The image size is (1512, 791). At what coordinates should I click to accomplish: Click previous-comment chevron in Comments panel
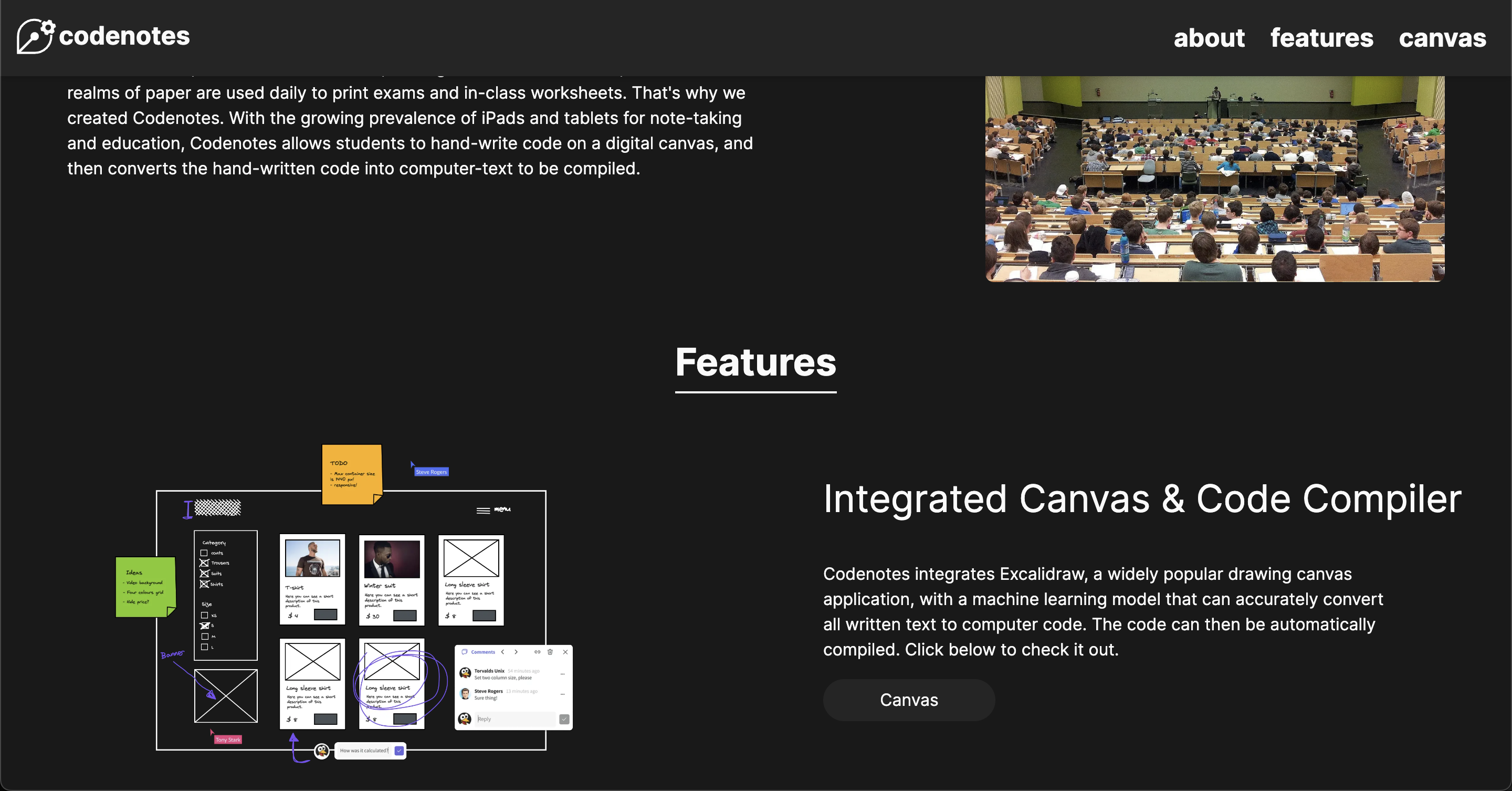pos(502,652)
